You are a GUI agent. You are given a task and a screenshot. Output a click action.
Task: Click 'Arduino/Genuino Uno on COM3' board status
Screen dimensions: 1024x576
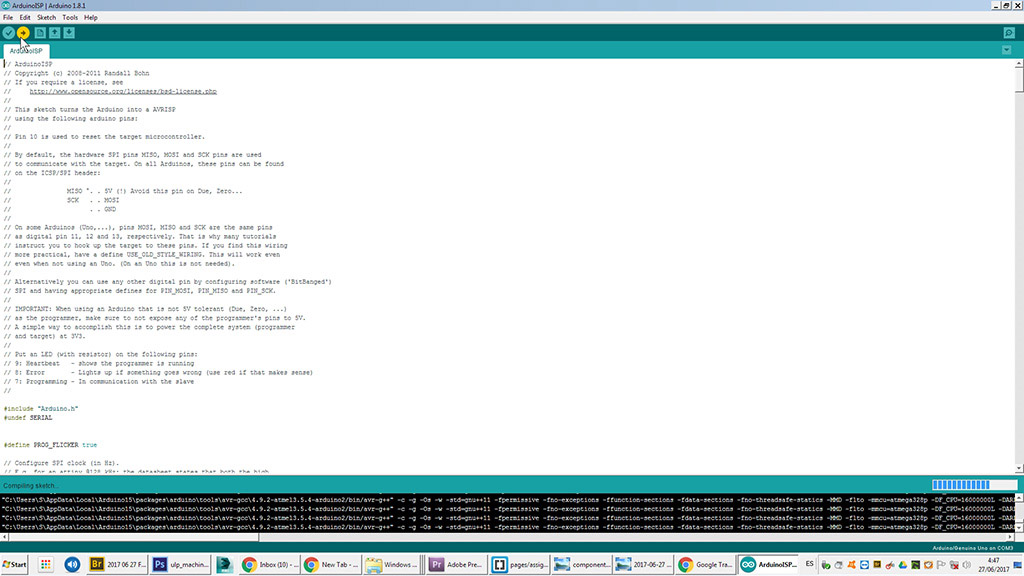pyautogui.click(x=972, y=548)
